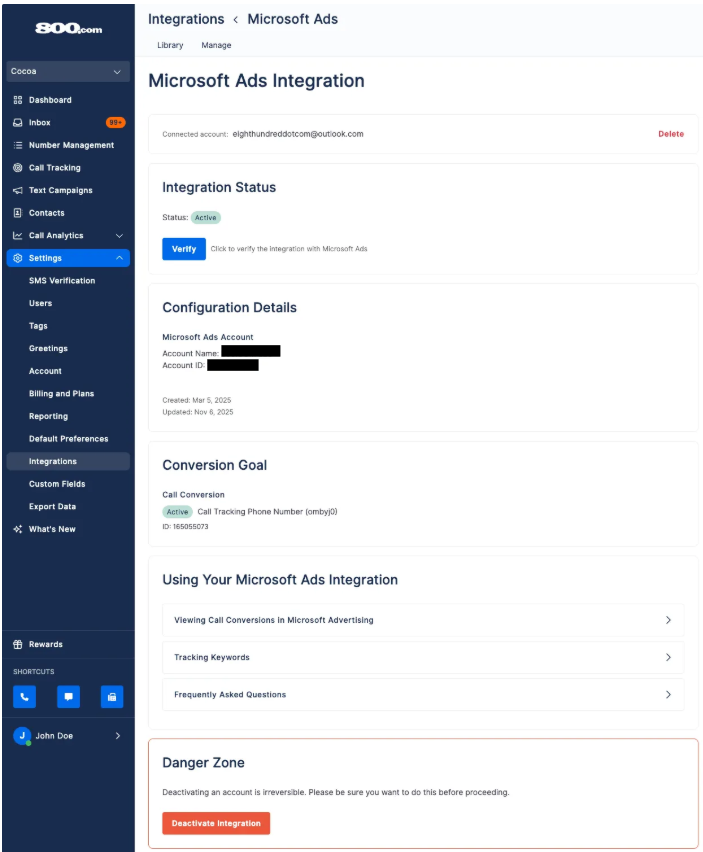The height and width of the screenshot is (852, 703).
Task: Go to Dashboard
Action: 50,100
